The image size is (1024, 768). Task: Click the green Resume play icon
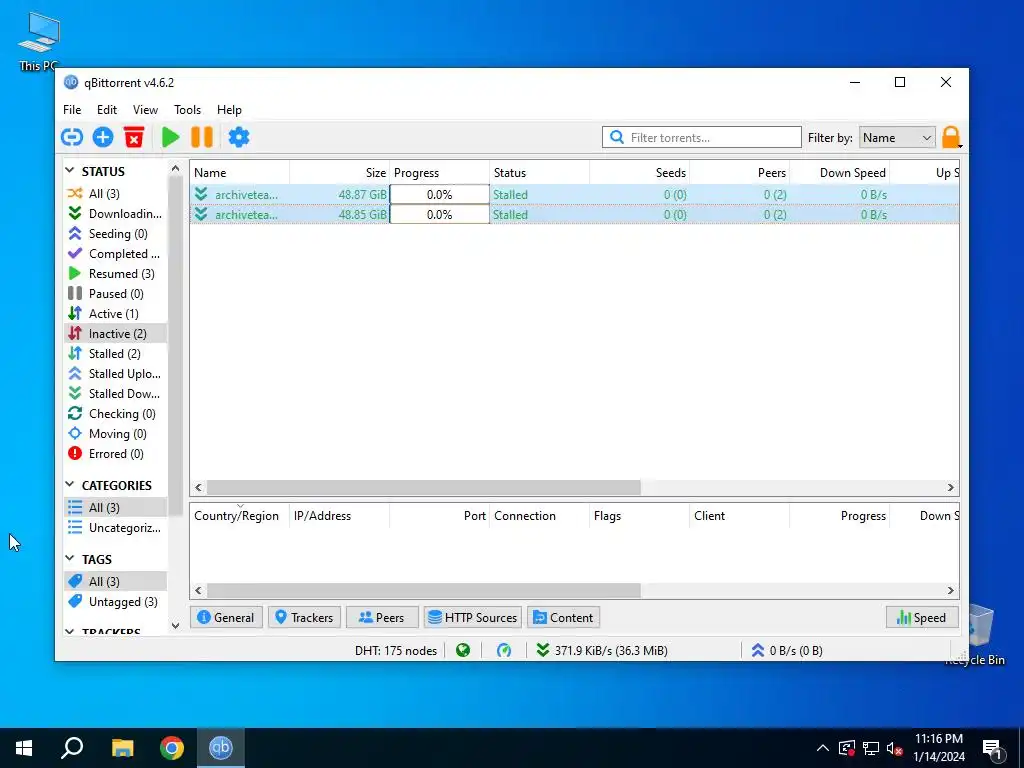(170, 137)
